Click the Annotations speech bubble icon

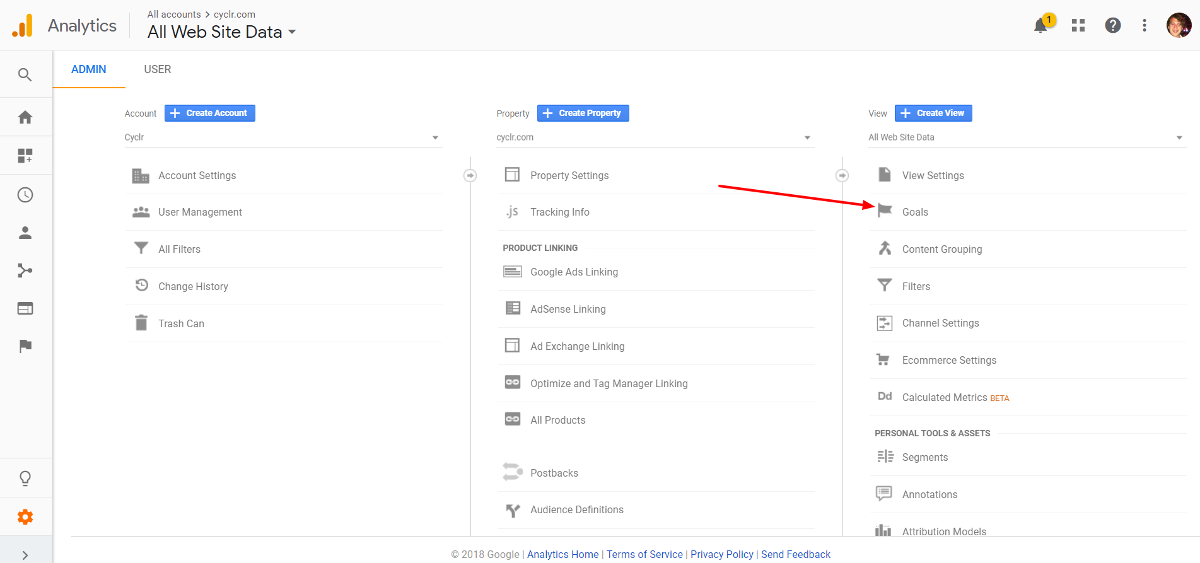884,493
